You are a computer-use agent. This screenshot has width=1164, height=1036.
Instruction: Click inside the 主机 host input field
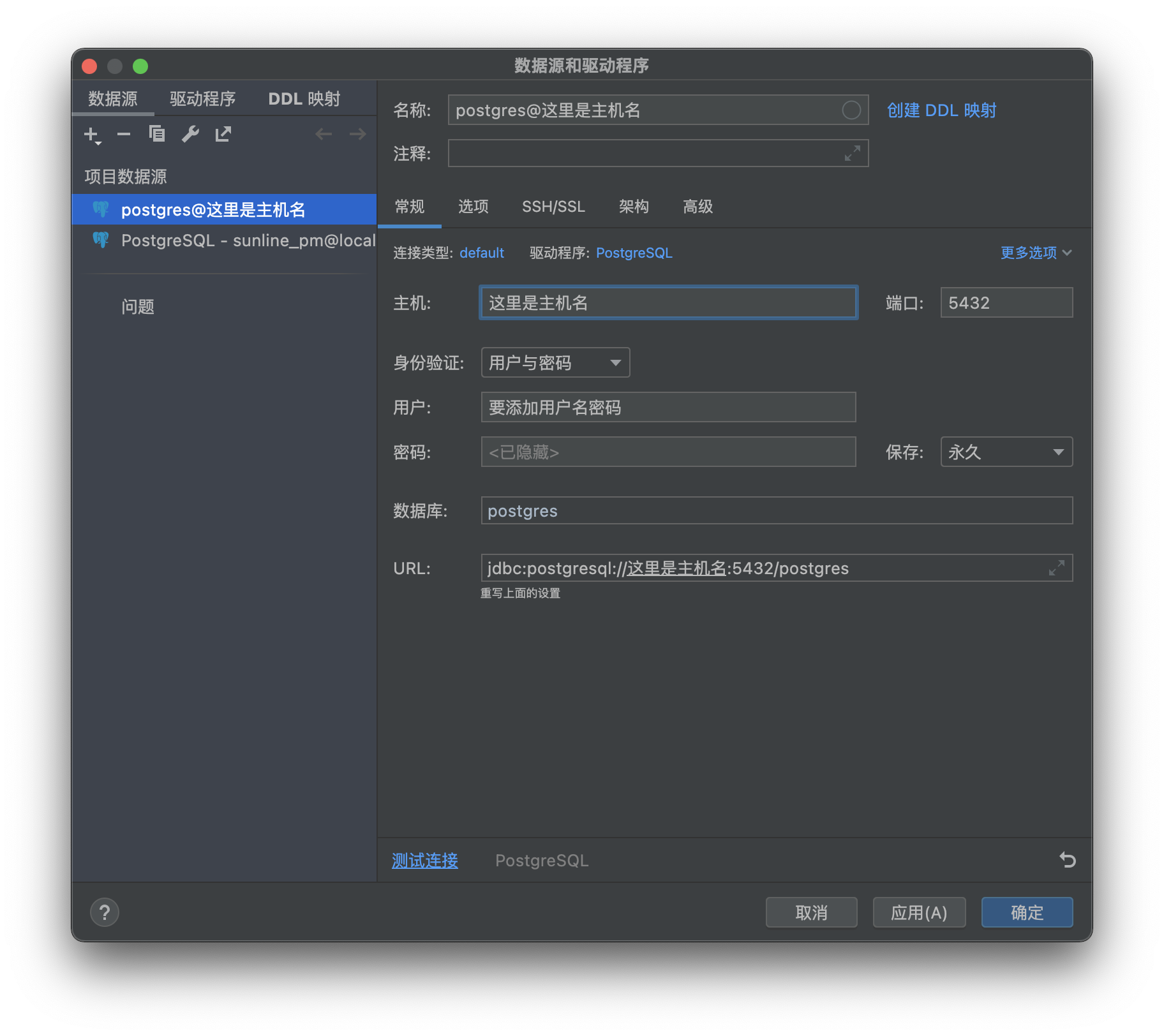(x=668, y=303)
